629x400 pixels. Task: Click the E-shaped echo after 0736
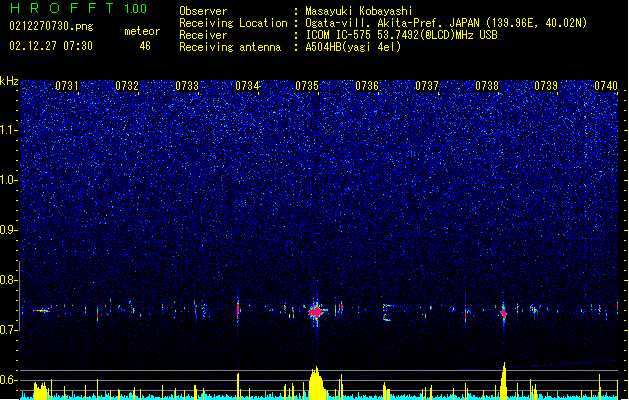point(387,313)
